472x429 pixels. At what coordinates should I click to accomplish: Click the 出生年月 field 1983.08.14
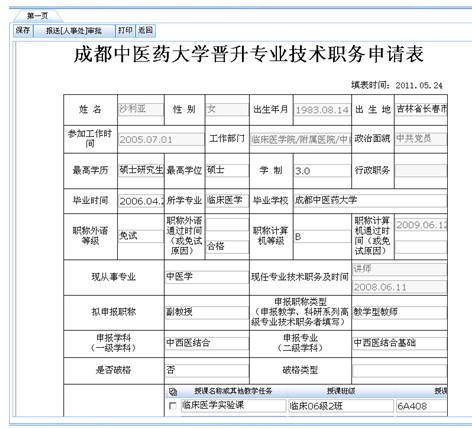[322, 110]
